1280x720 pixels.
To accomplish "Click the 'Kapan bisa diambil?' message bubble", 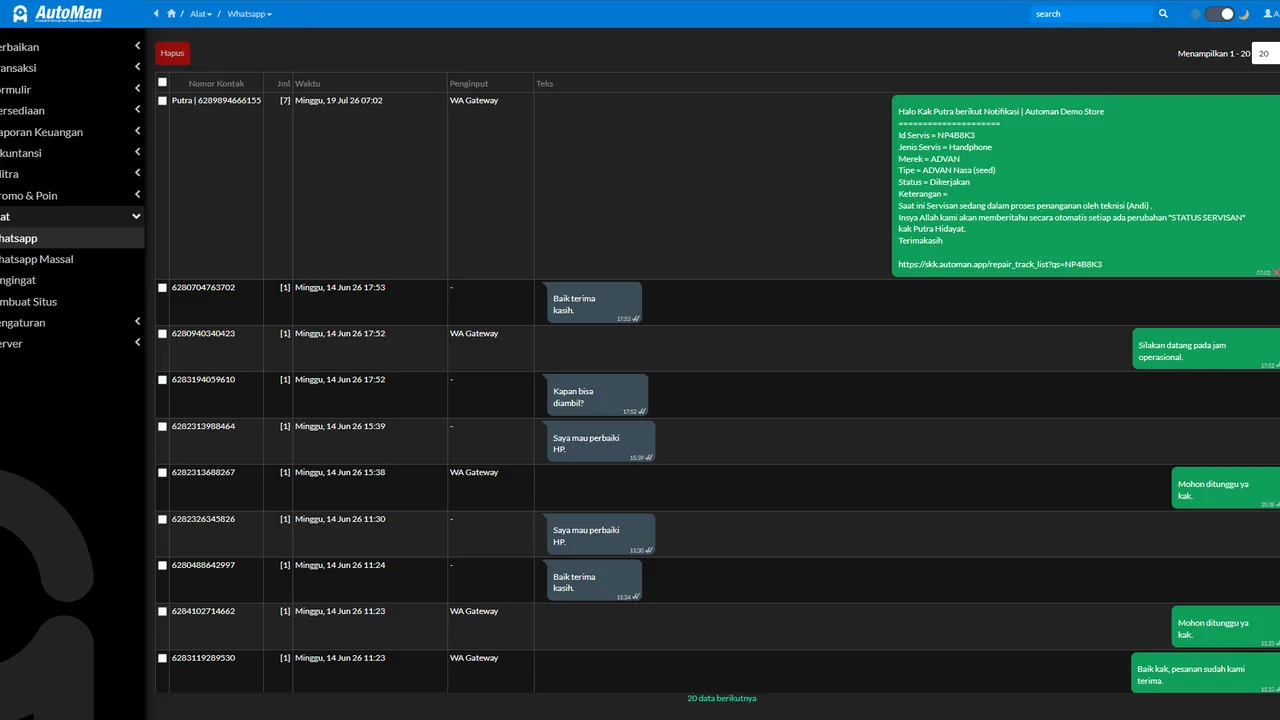I will pyautogui.click(x=597, y=396).
